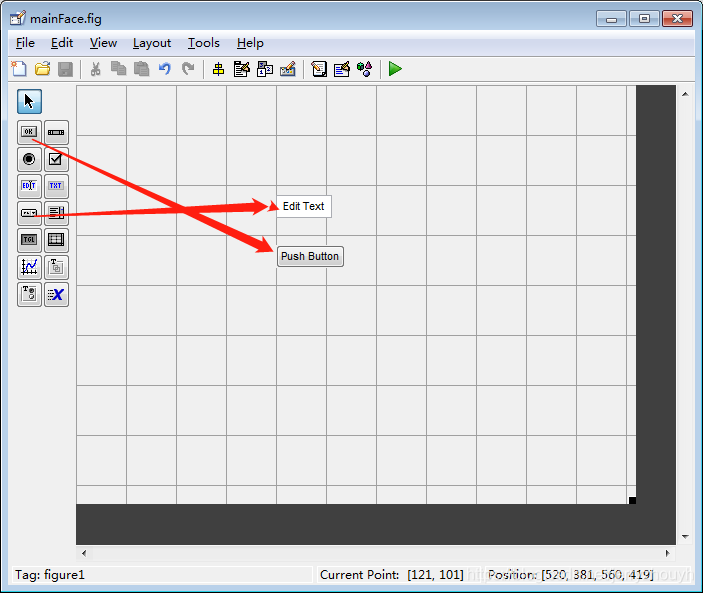The height and width of the screenshot is (593, 703).
Task: Select the Push Button on the canvas
Action: click(x=310, y=256)
